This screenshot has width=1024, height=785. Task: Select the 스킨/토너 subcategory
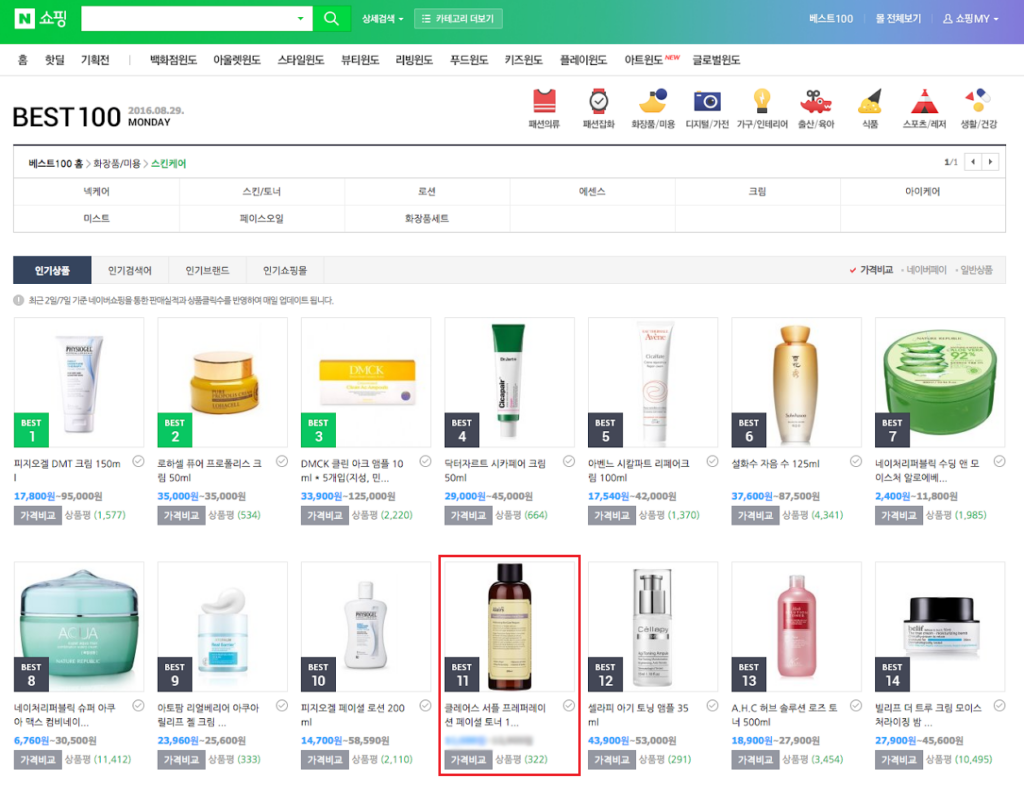click(262, 191)
